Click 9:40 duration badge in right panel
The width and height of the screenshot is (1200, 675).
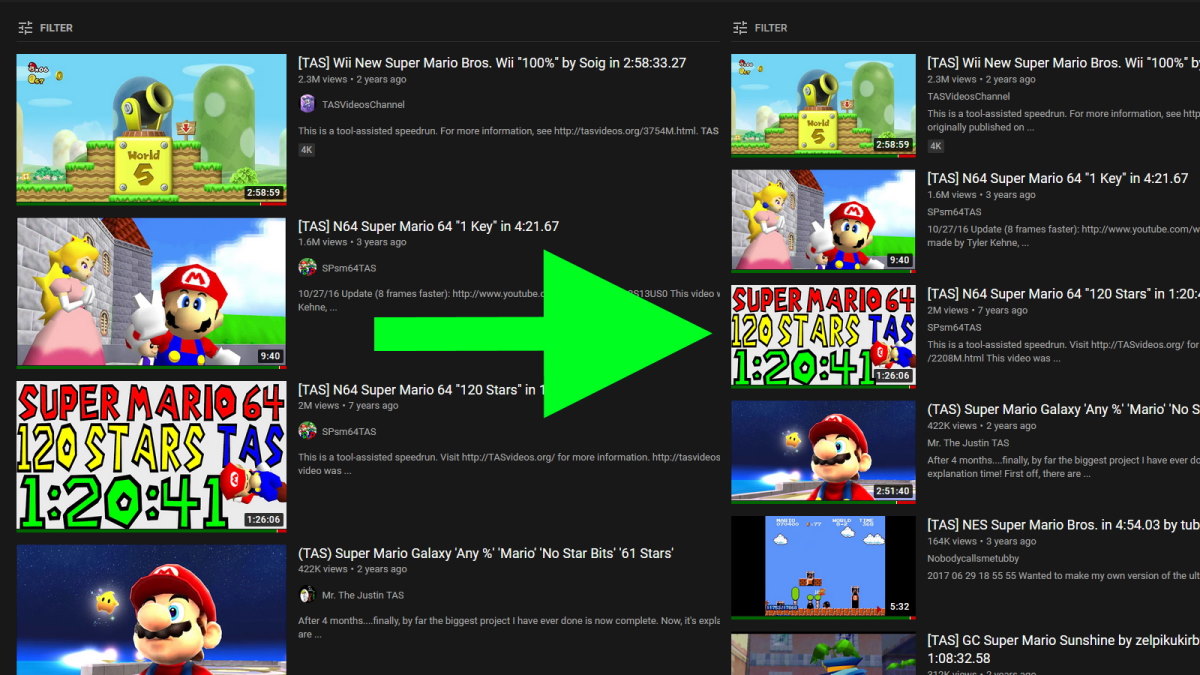pyautogui.click(x=900, y=260)
